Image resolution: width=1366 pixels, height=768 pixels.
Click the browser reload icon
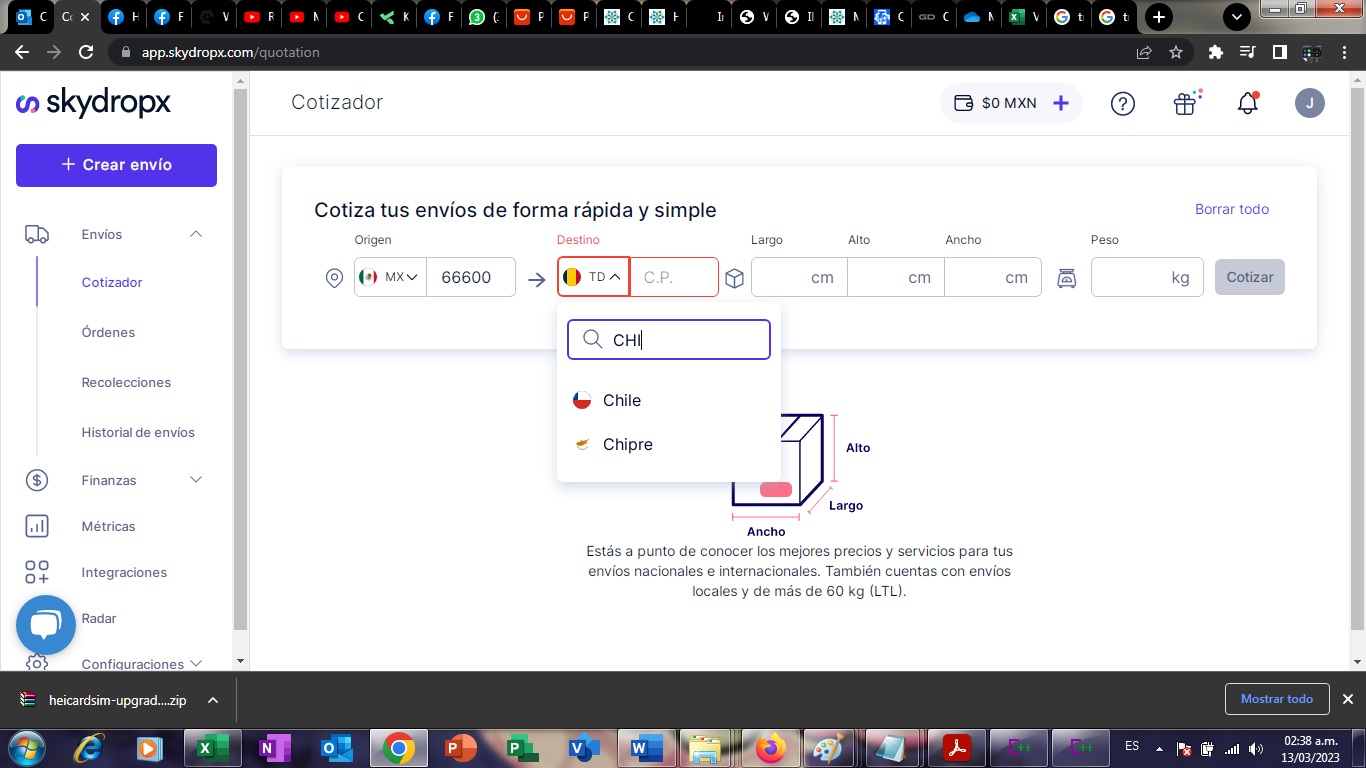click(x=86, y=52)
